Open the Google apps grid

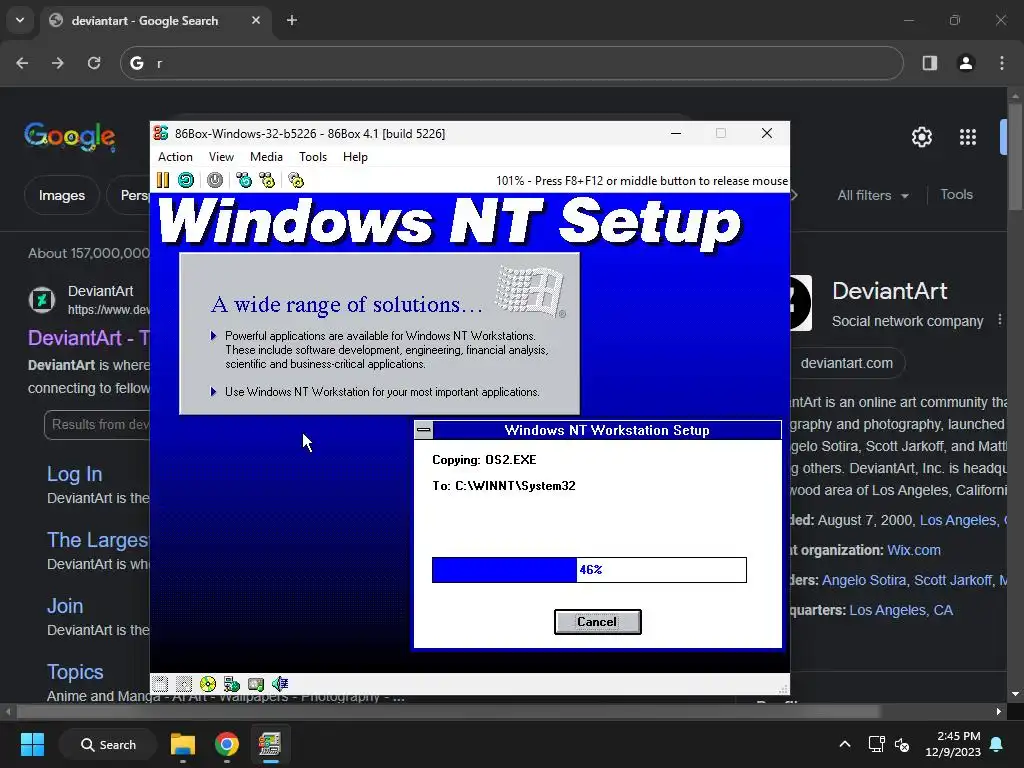tap(968, 137)
